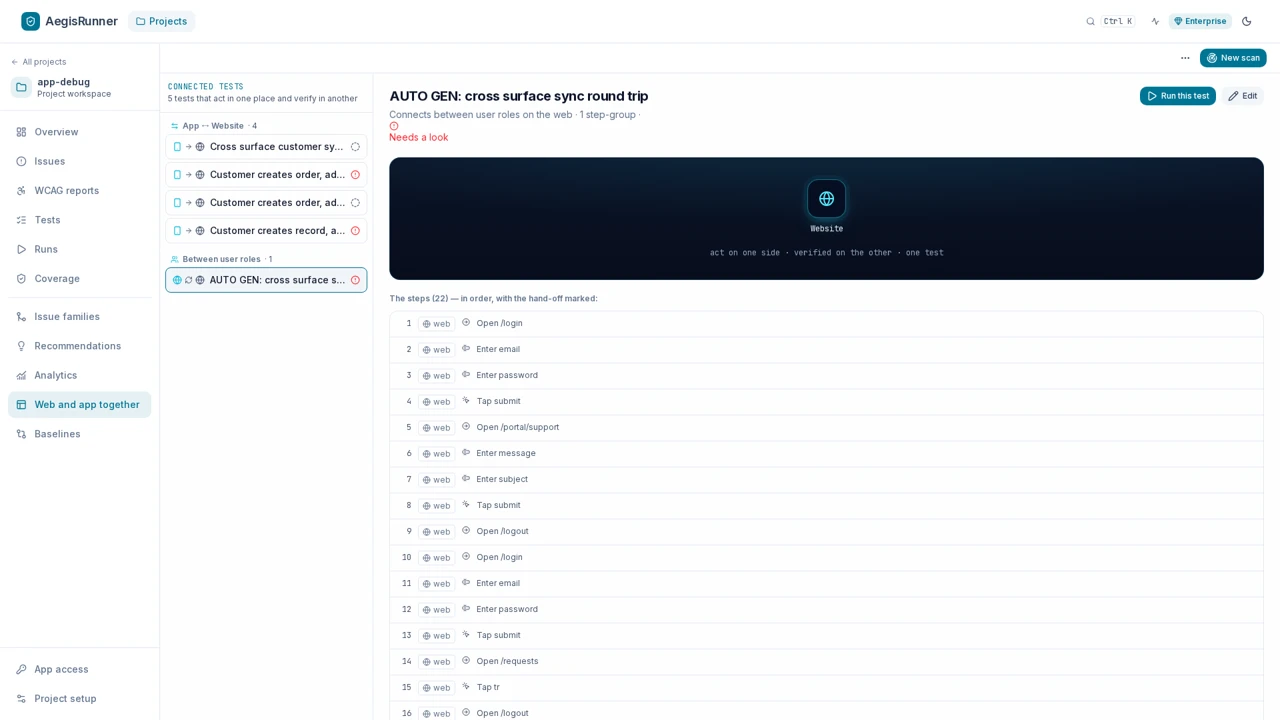Click step 13 Tap submit
1280x720 pixels.
pyautogui.click(x=826, y=636)
